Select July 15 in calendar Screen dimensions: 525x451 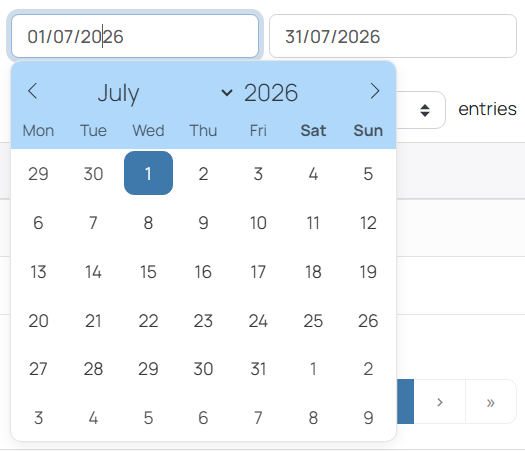coord(148,272)
